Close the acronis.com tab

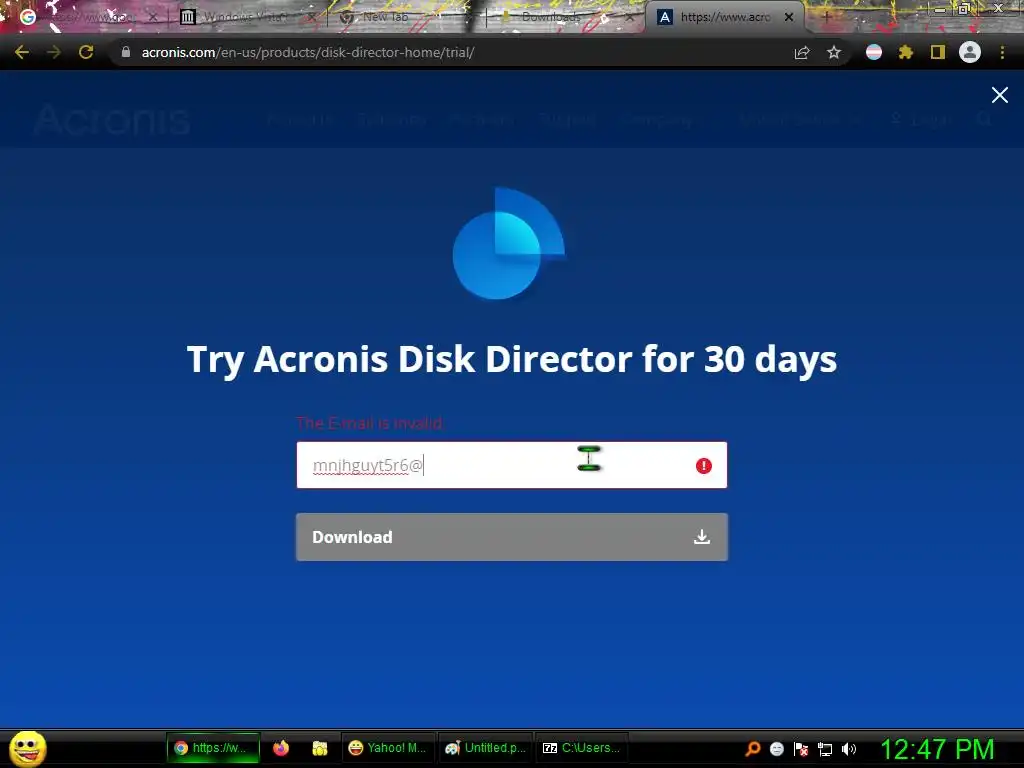coord(789,17)
